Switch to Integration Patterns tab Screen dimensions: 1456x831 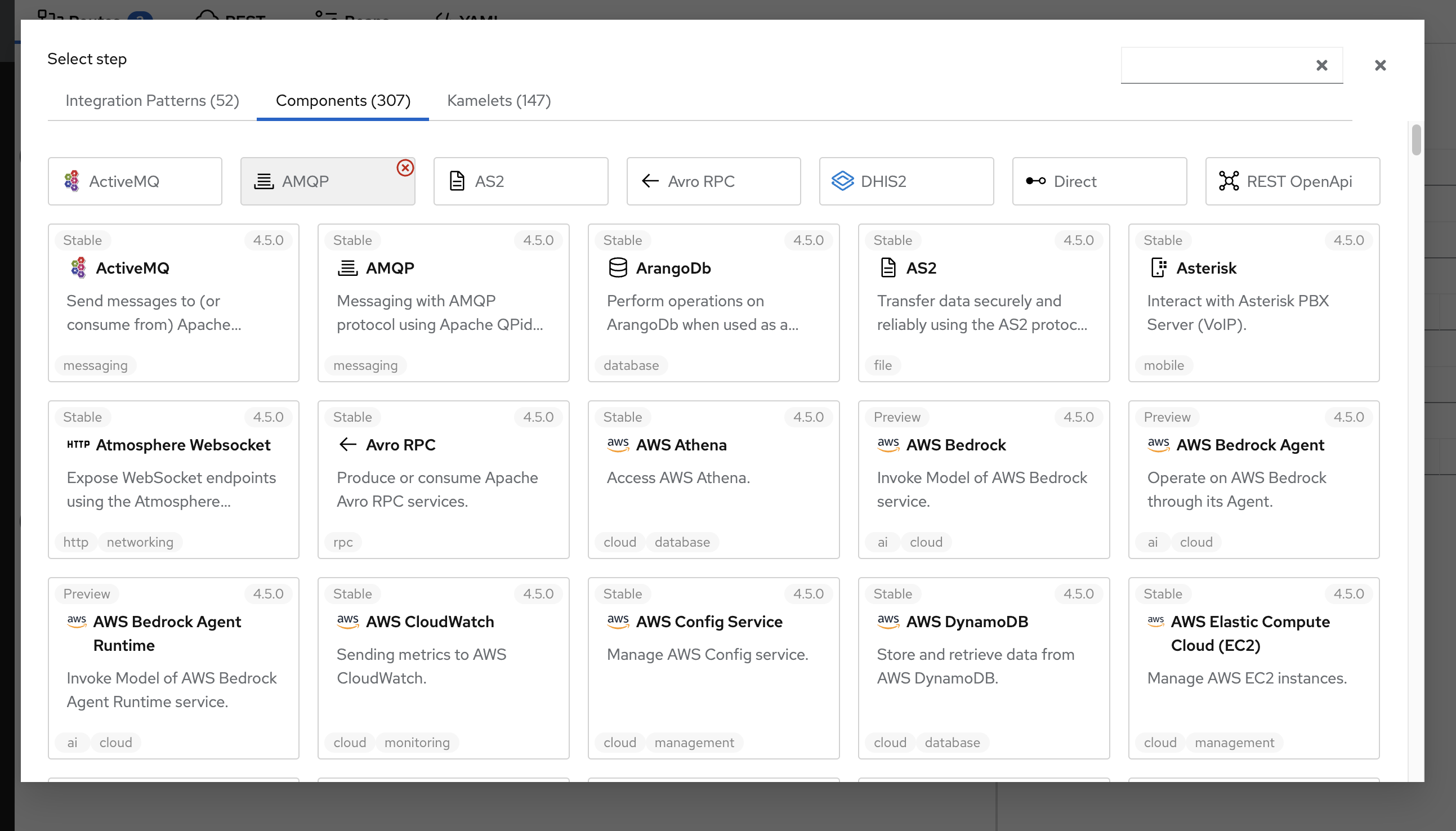click(x=152, y=100)
